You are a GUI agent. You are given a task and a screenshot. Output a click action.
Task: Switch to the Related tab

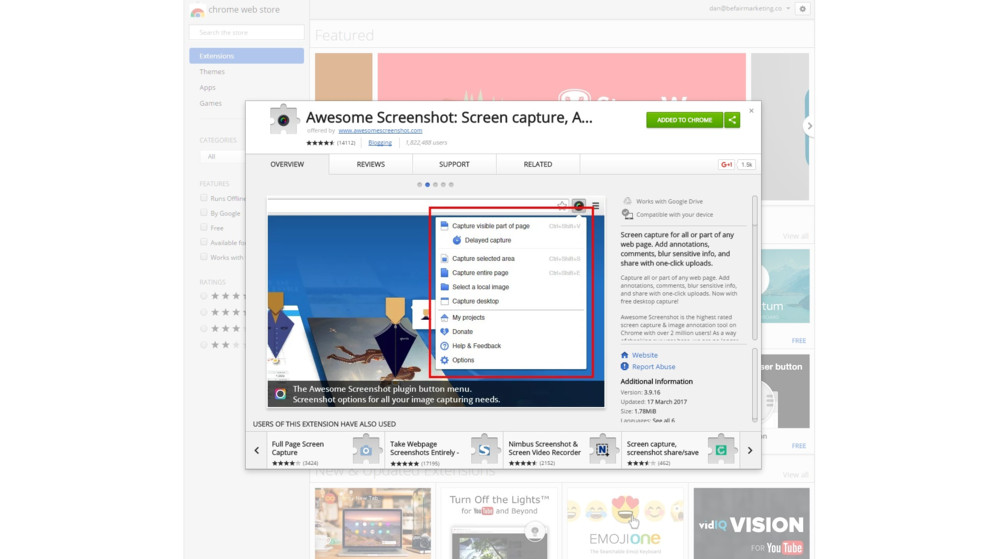pos(538,164)
